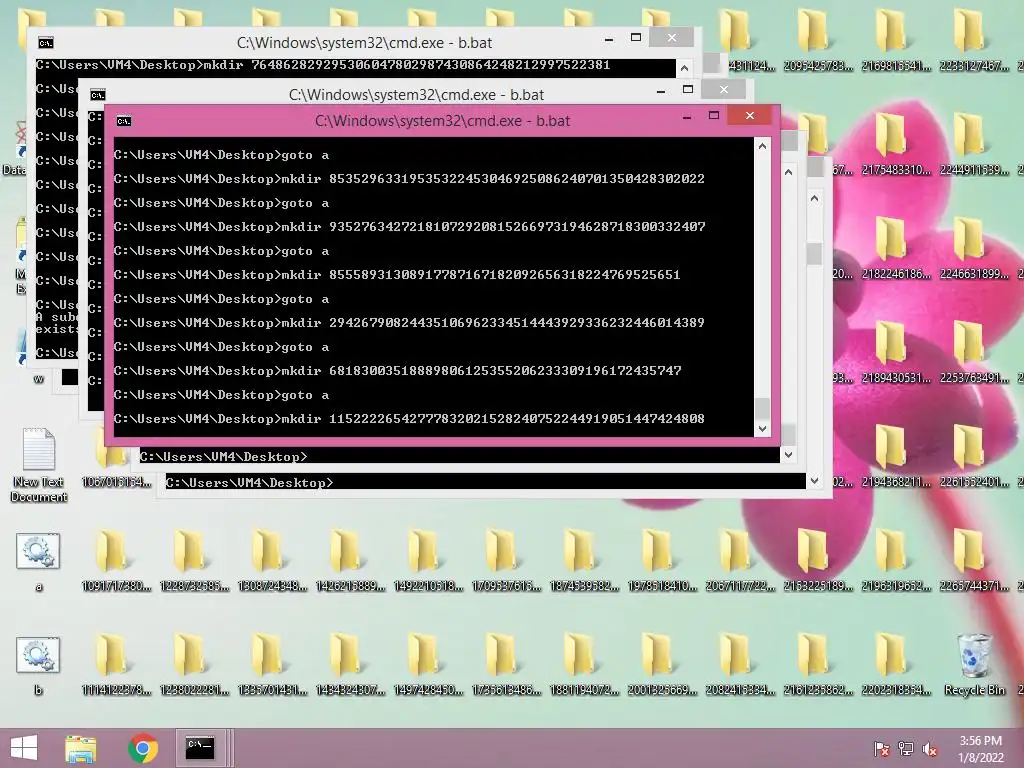The image size is (1024, 768).
Task: Select the folder starting with 2095425783
Action: 818,40
